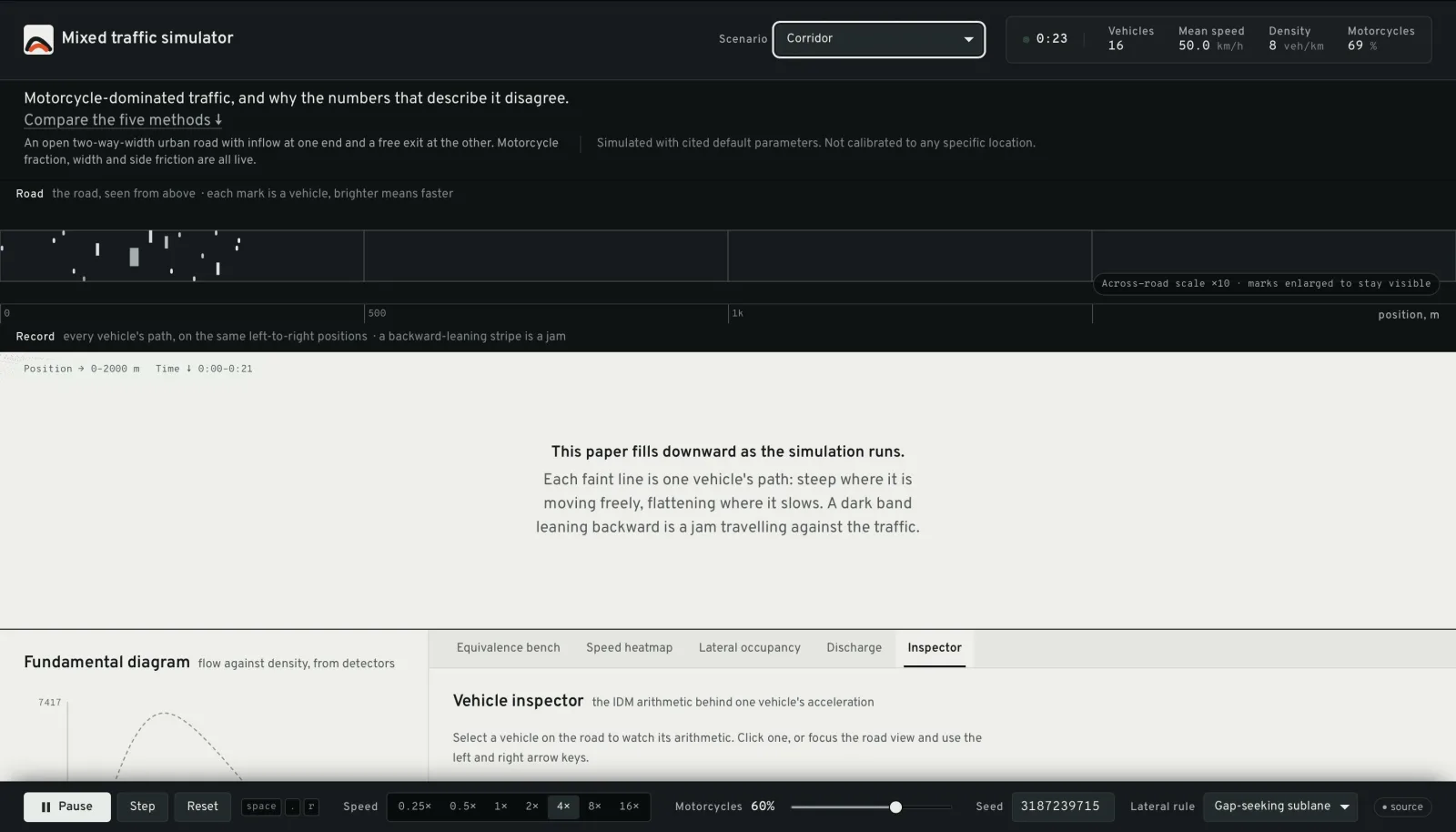Image resolution: width=1456 pixels, height=832 pixels.
Task: Click the Motorcycles percentage slider handle
Action: [895, 807]
